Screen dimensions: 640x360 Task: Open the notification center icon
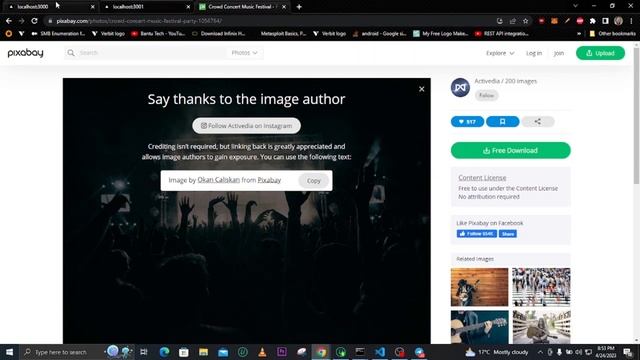(x=627, y=352)
